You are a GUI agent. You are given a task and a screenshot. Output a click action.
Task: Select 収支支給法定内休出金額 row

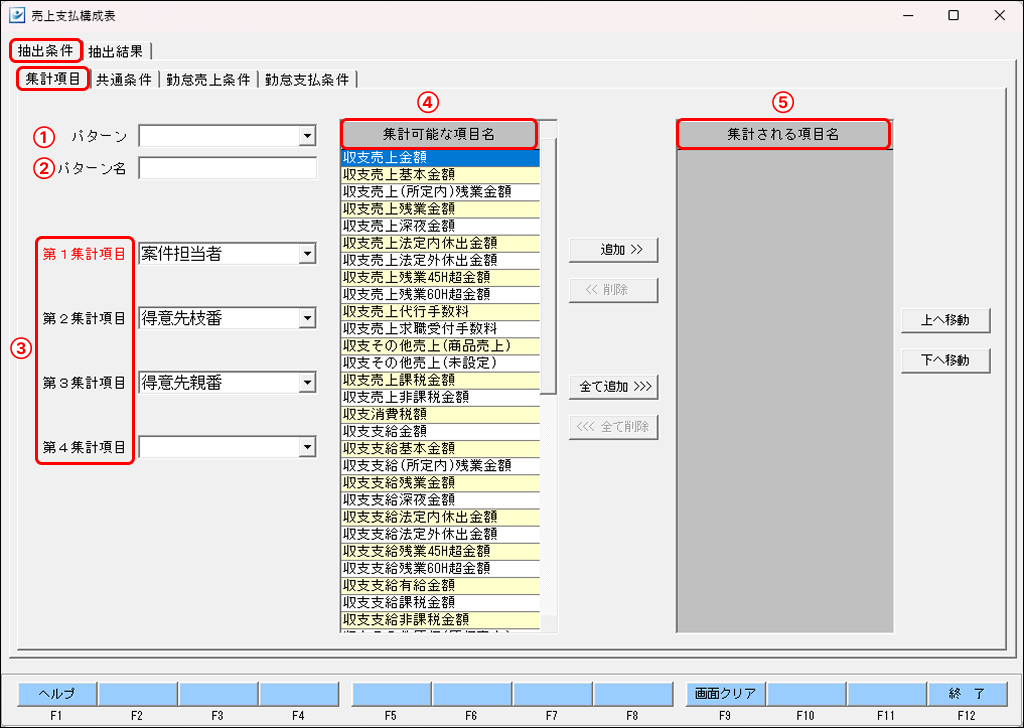[440, 516]
